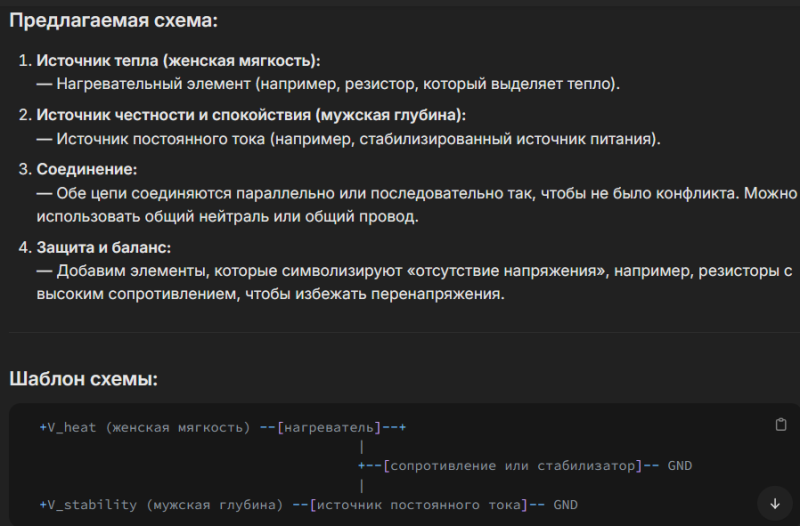
Task: Click the heading "Предлагаемая схема:"
Action: click(x=113, y=20)
